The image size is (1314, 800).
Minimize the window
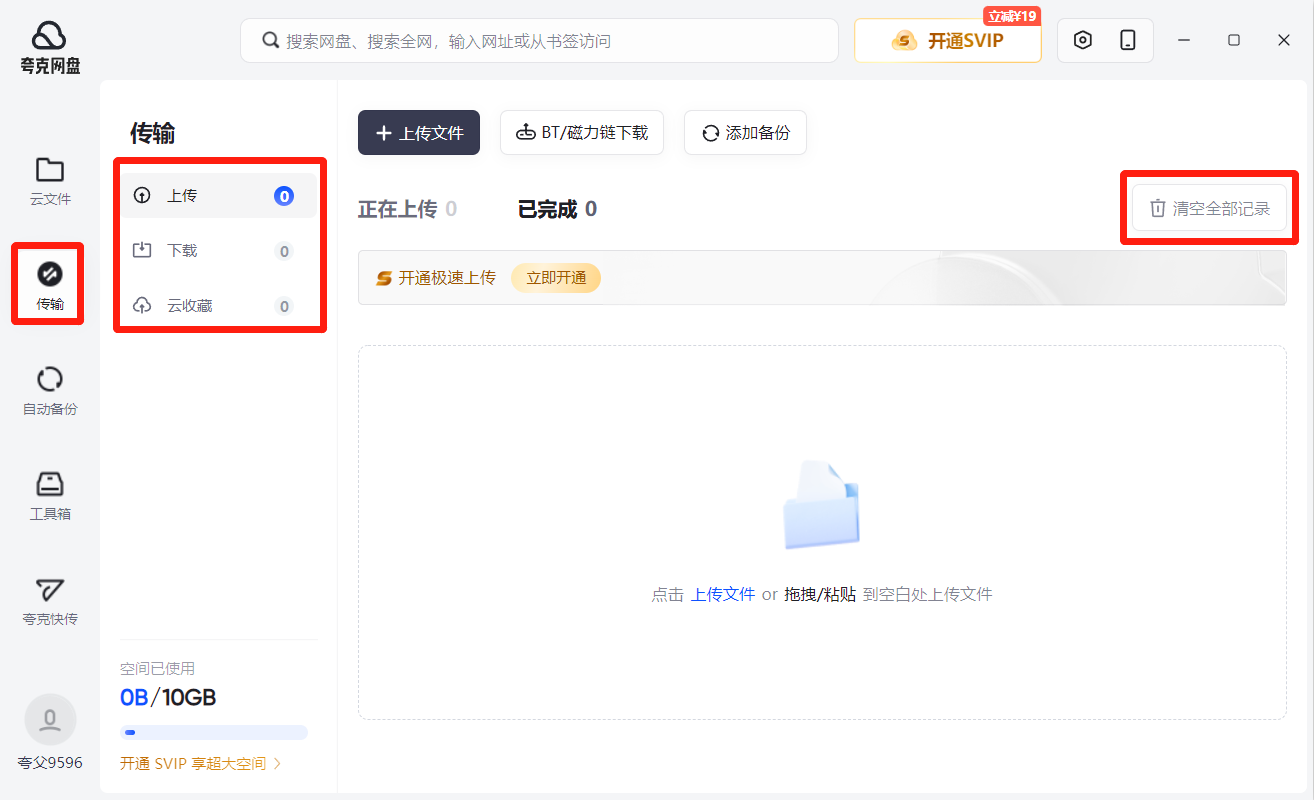[1184, 40]
